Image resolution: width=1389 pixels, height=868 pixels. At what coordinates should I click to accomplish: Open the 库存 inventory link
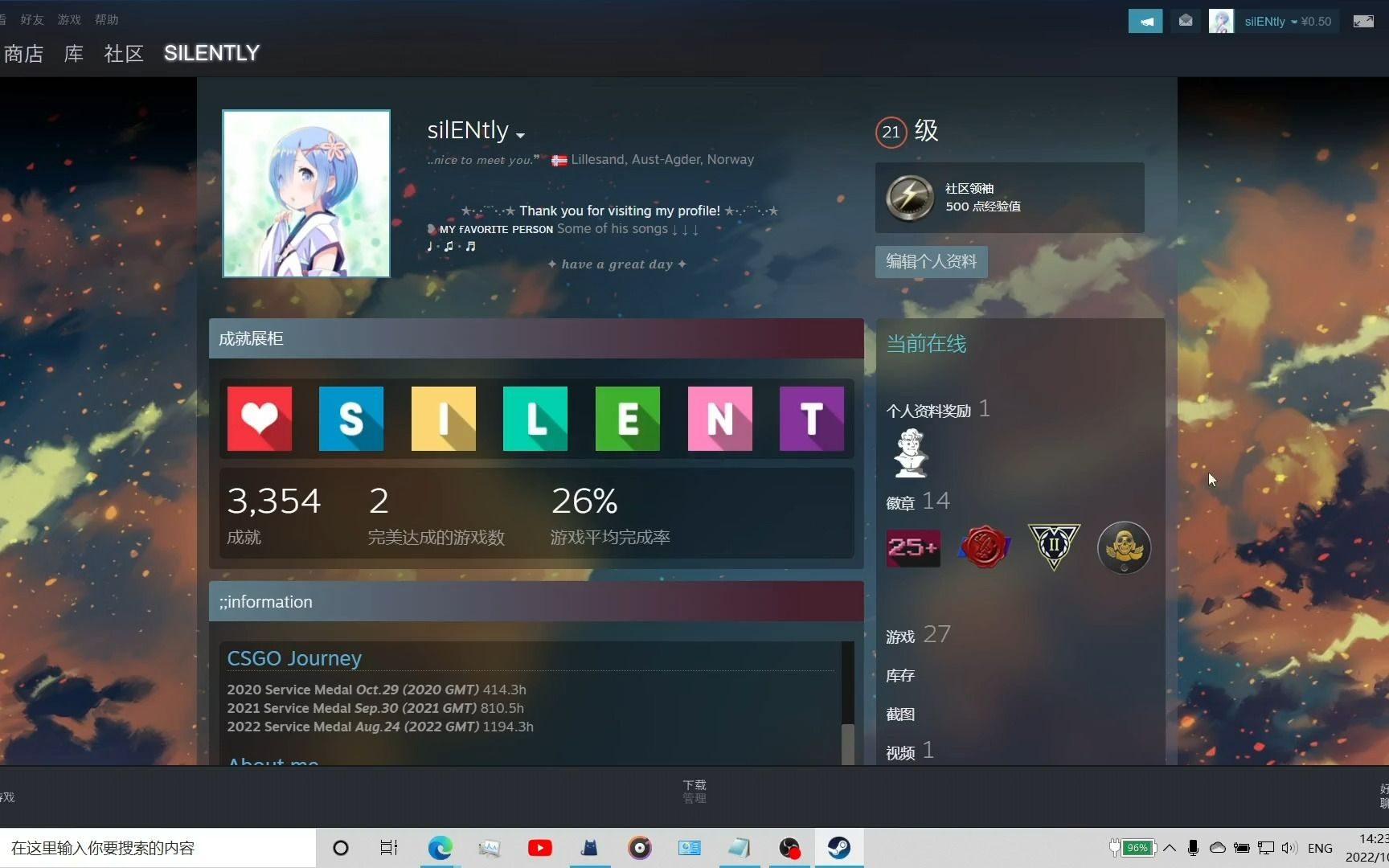tap(900, 676)
